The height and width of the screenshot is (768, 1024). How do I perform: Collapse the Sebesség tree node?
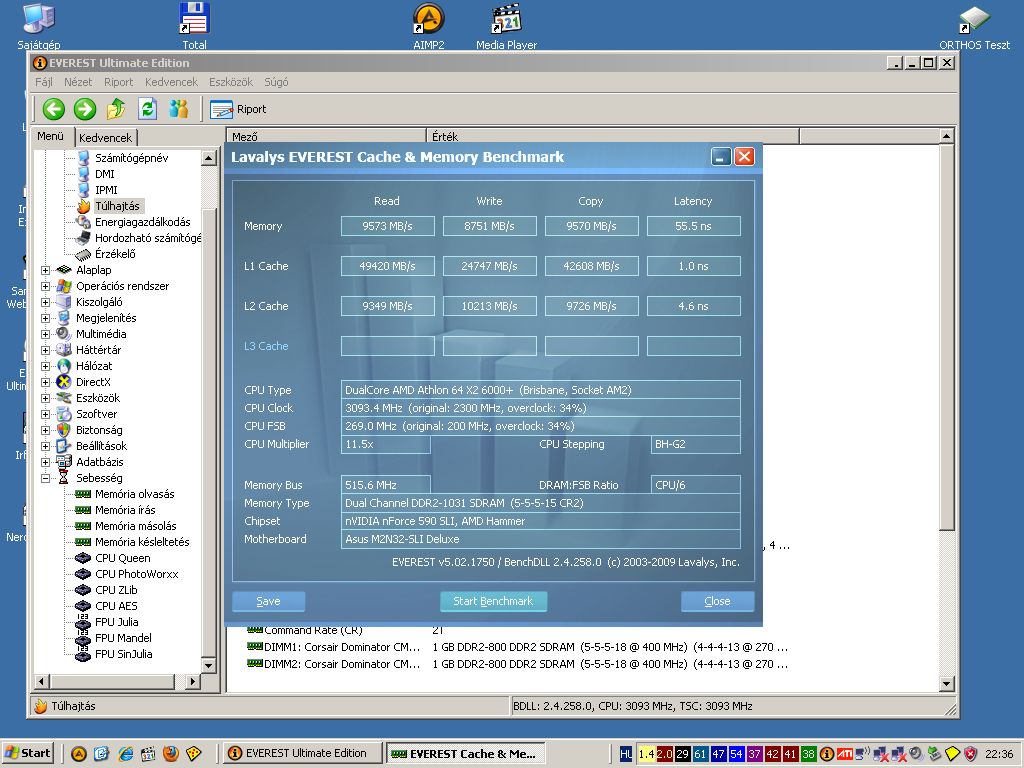(45, 478)
